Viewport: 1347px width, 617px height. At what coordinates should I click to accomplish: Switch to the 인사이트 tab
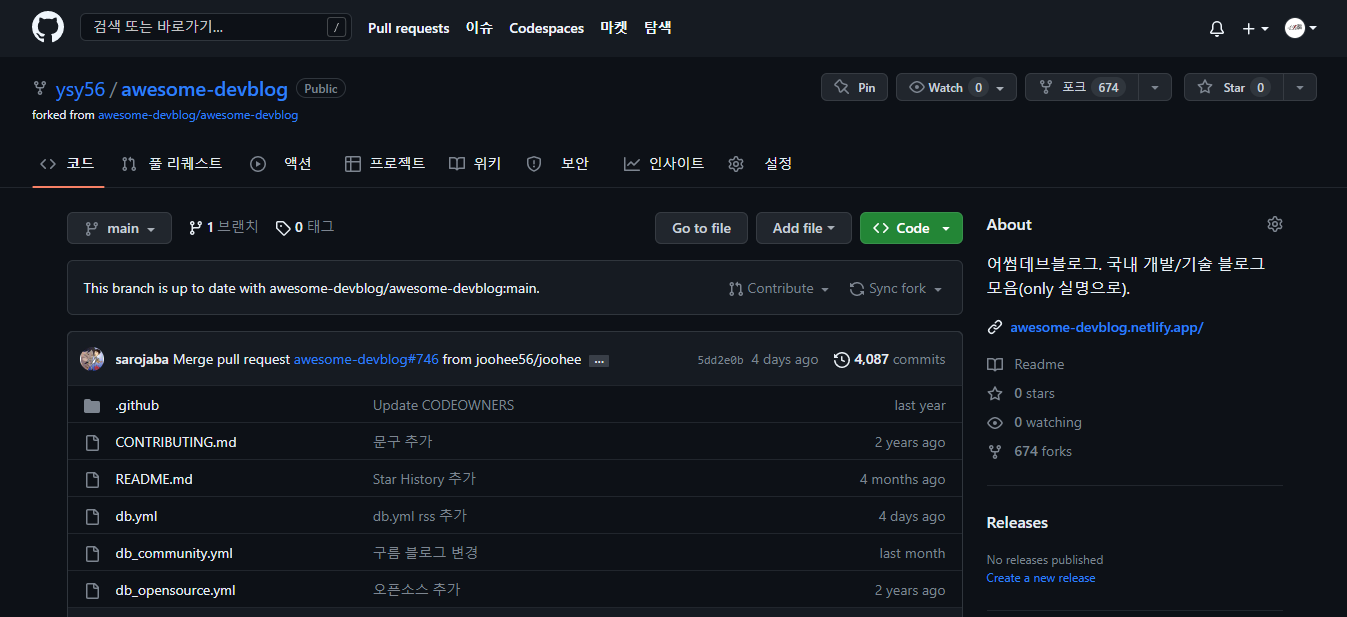664,163
